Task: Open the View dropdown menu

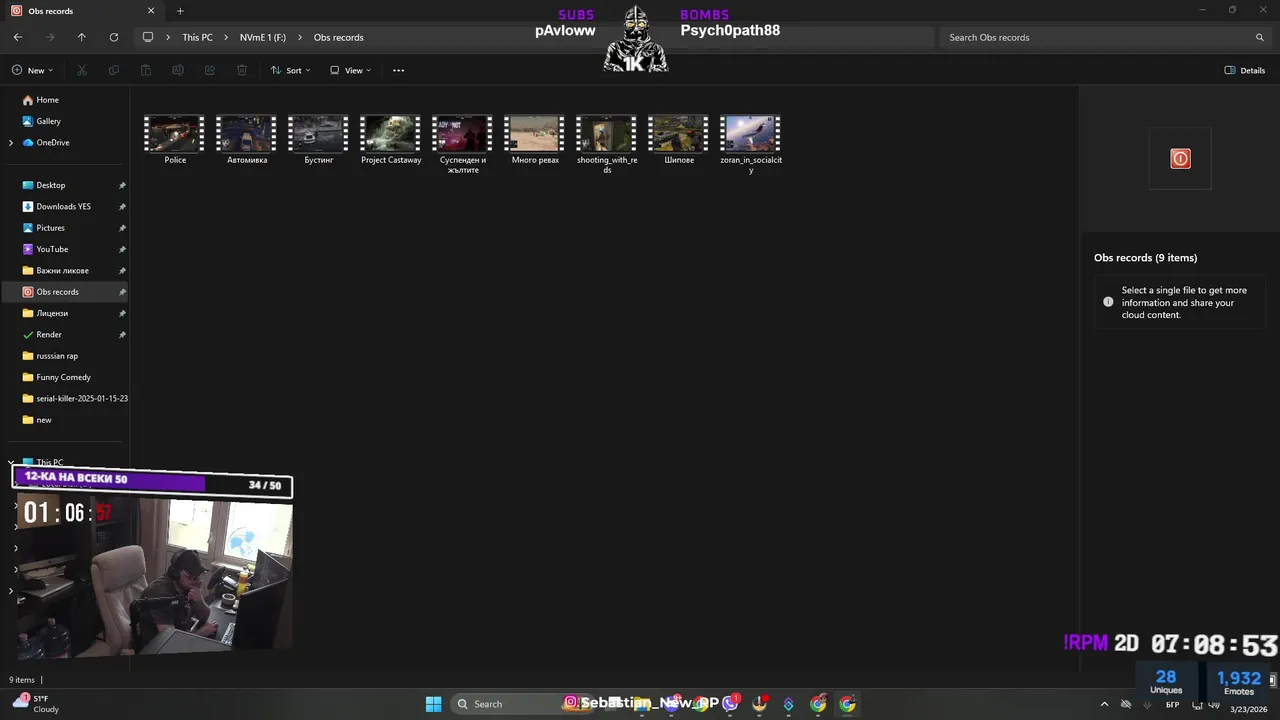Action: point(351,70)
